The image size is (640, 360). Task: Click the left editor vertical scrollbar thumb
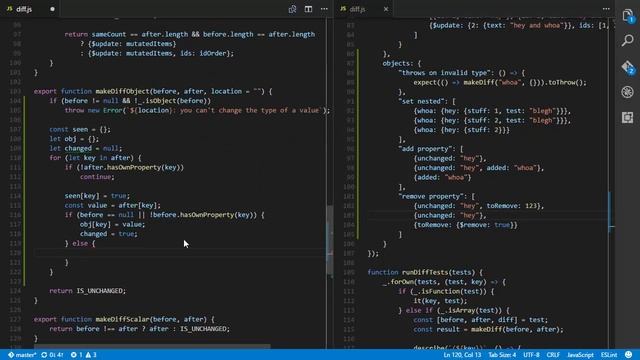(x=330, y=241)
